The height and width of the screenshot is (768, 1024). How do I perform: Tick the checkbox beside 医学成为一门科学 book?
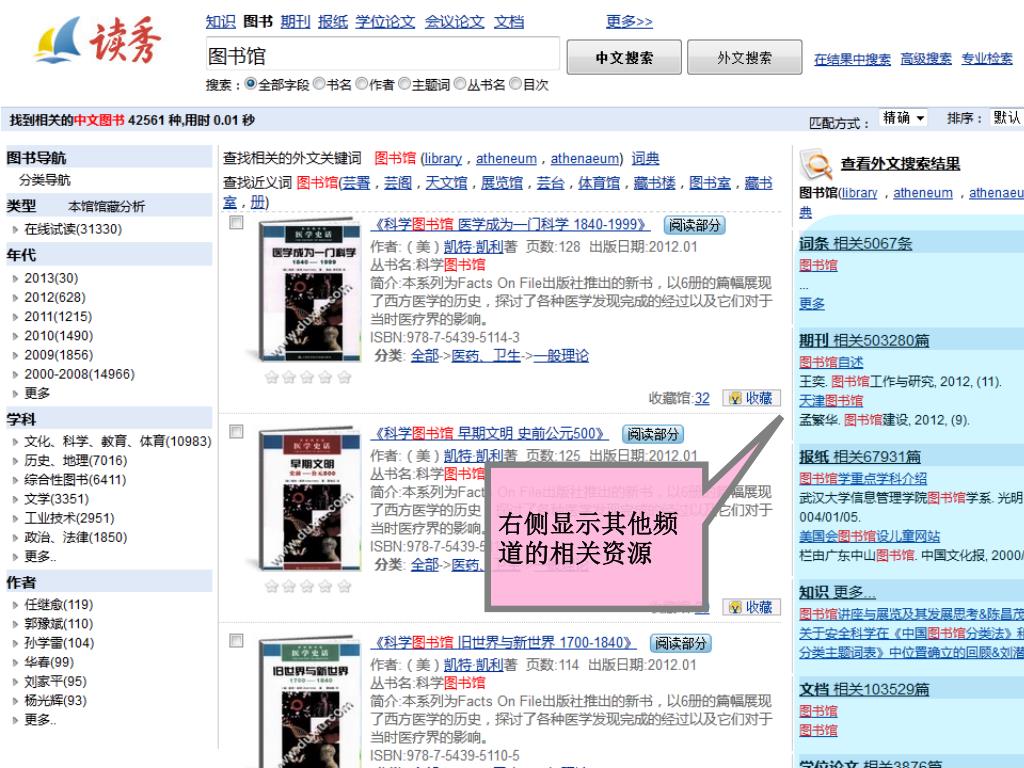click(x=236, y=223)
